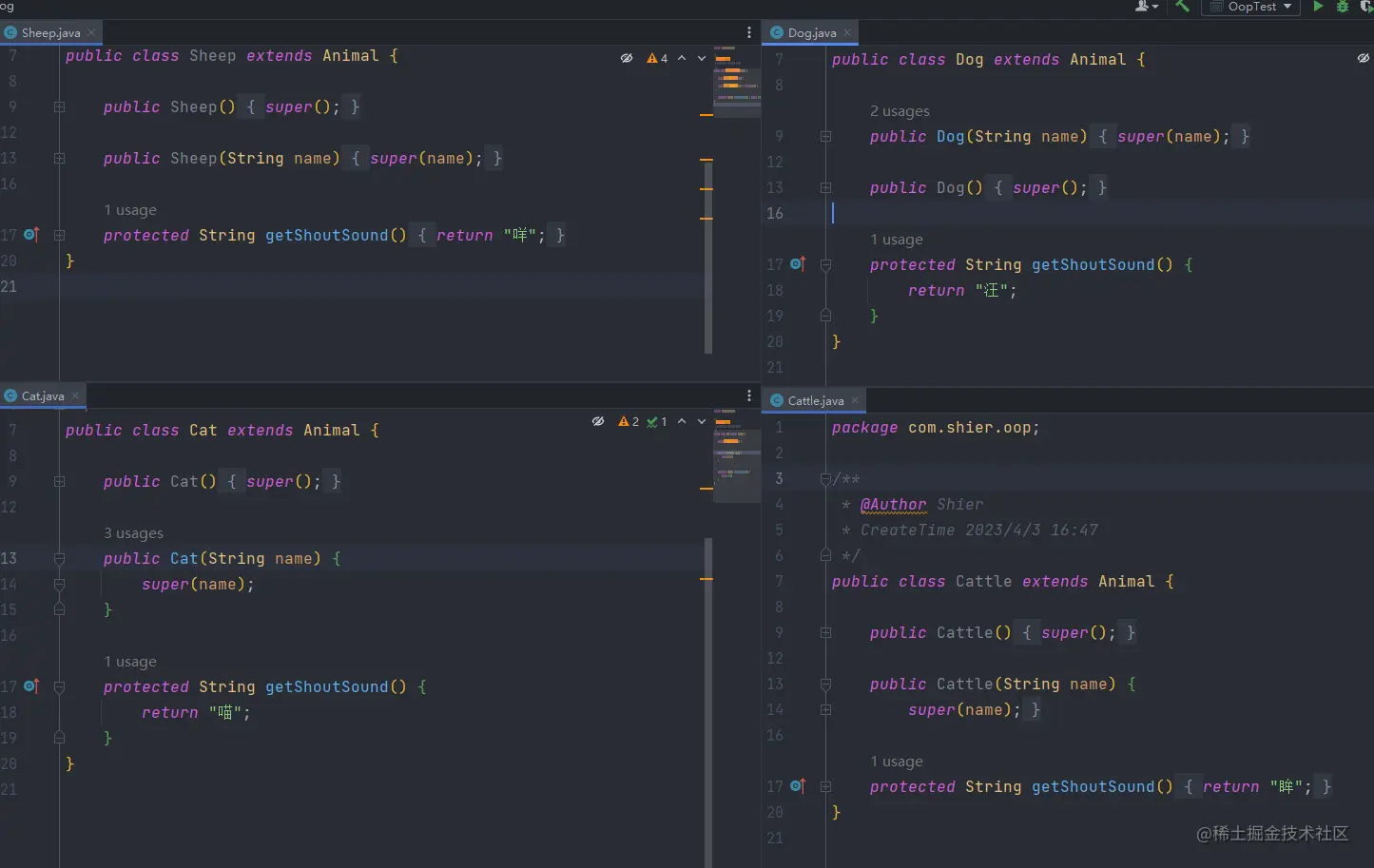Image resolution: width=1374 pixels, height=868 pixels.
Task: Click the code minimap in Sheep.java editor
Action: pyautogui.click(x=737, y=80)
